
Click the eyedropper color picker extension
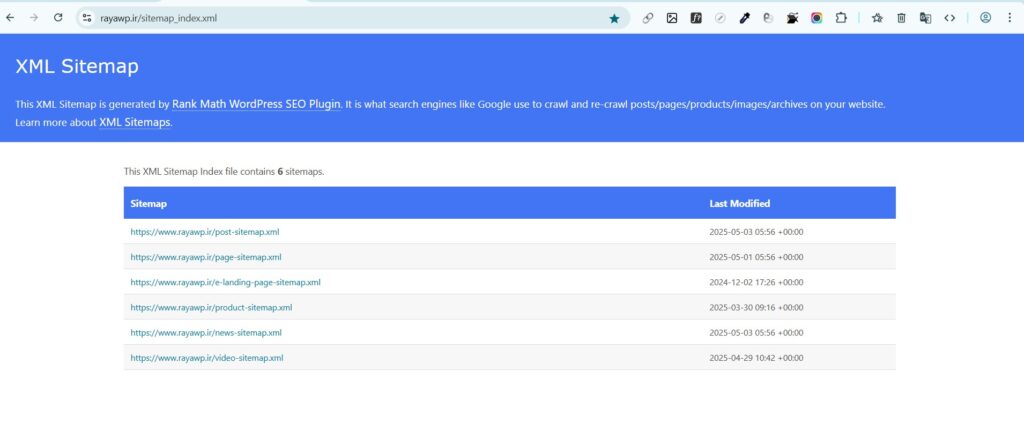(x=744, y=18)
